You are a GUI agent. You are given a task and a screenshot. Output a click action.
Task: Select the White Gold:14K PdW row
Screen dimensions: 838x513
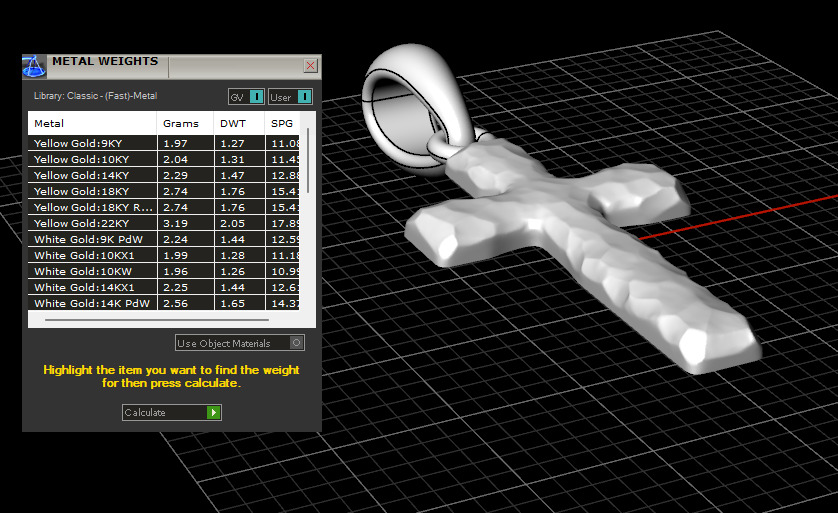(x=164, y=303)
